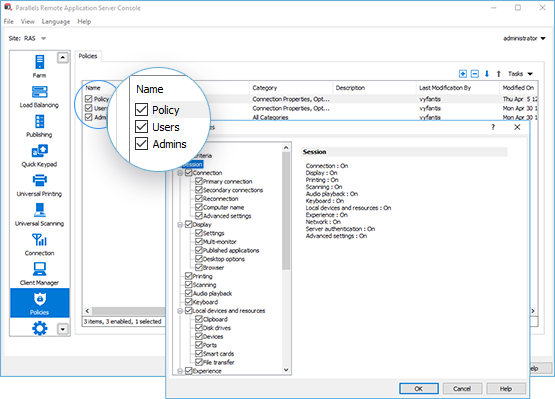Open the Help menu
Image resolution: width=555 pixels, height=399 pixels.
(x=84, y=22)
